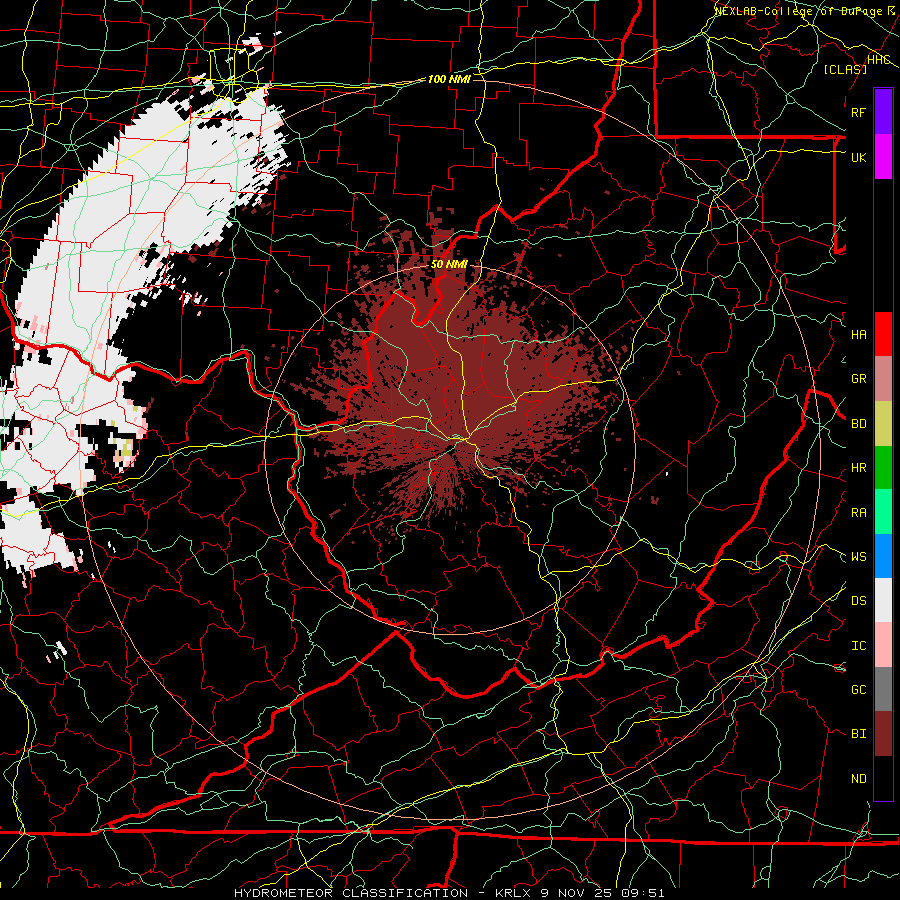Click the 100 NMI range ring label
This screenshot has width=900, height=900.
tap(449, 79)
